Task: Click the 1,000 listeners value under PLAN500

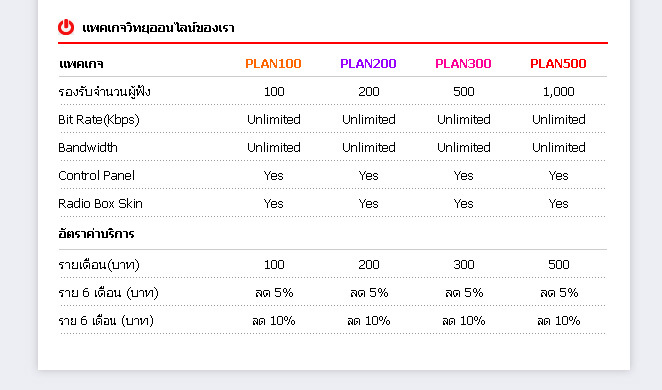Action: click(x=558, y=92)
